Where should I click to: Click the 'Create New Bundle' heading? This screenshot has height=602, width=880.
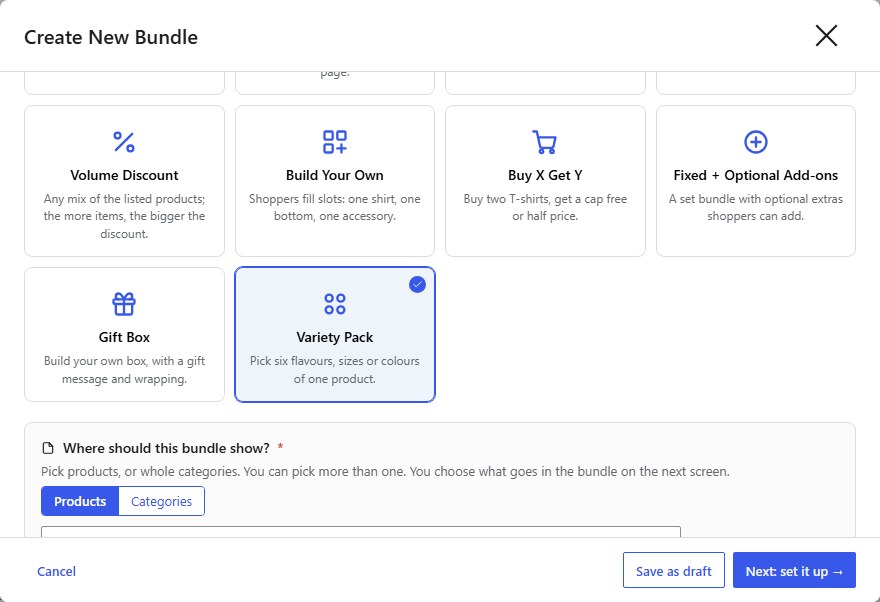click(x=111, y=37)
